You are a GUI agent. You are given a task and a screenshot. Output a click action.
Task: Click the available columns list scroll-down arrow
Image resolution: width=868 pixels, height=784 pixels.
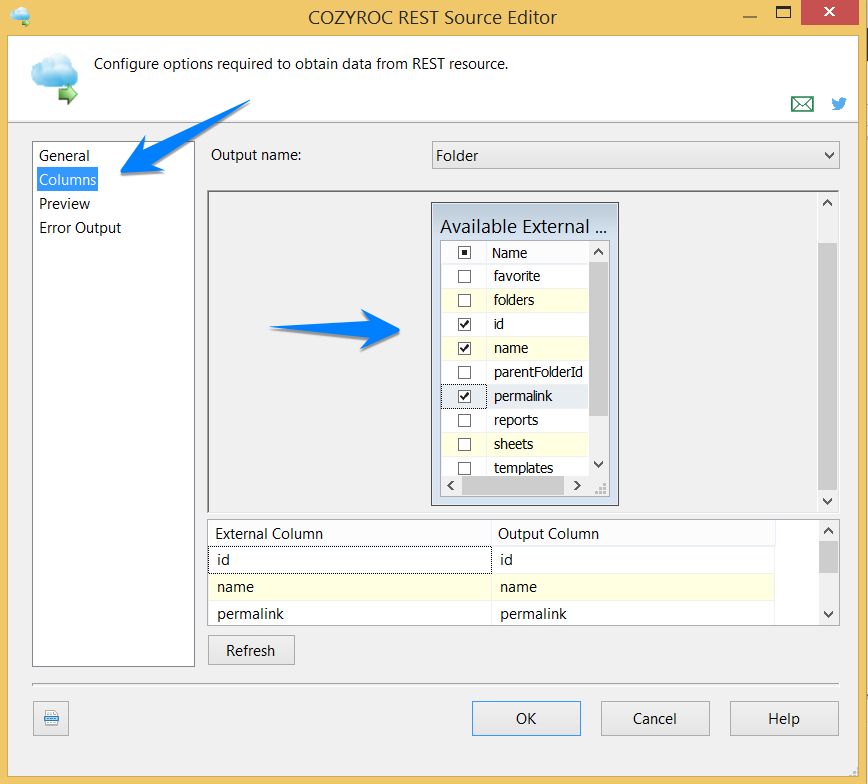598,464
